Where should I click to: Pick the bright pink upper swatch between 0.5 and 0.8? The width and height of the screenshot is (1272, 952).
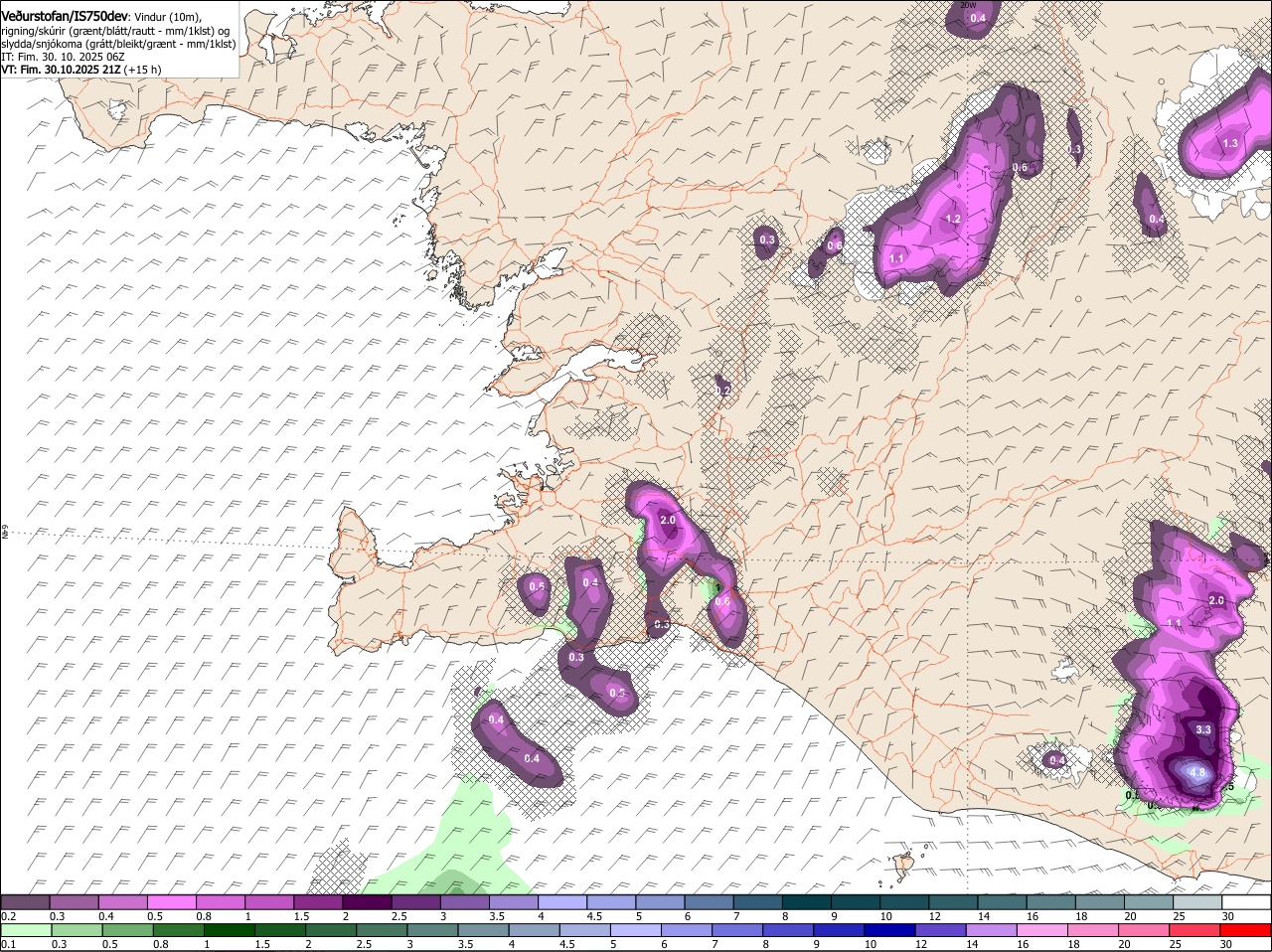tap(172, 902)
